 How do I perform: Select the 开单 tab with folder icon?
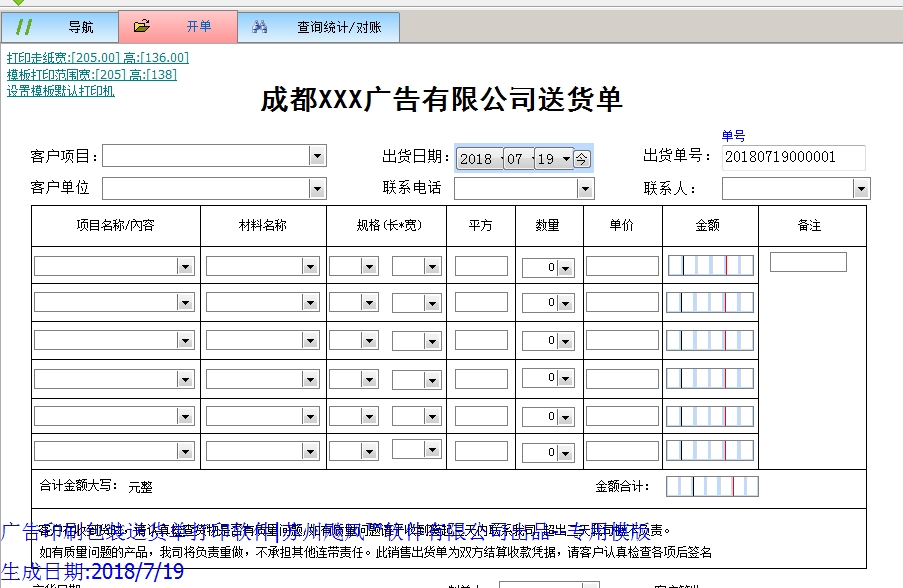point(178,27)
